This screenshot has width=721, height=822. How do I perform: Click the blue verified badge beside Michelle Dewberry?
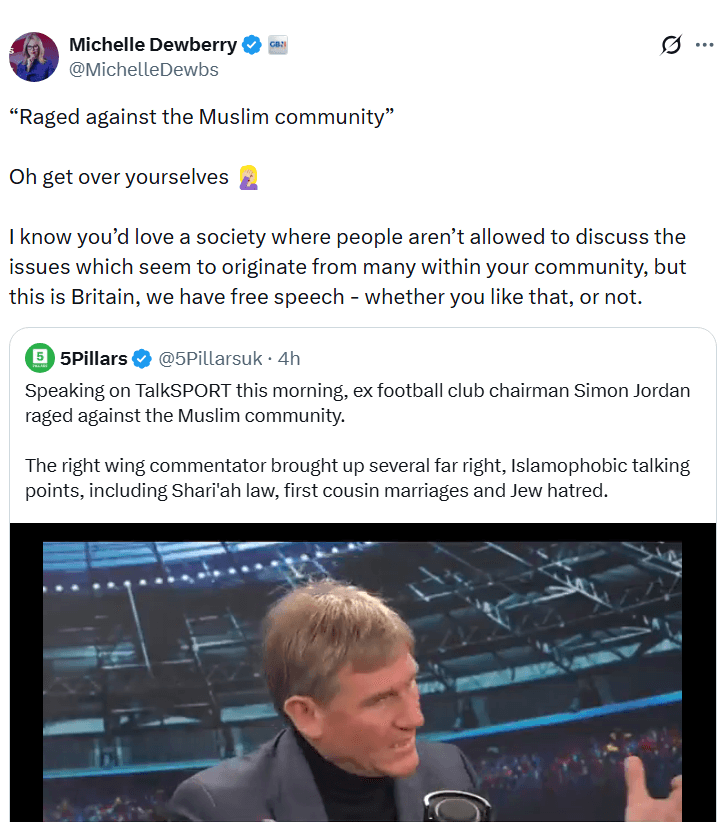[252, 45]
